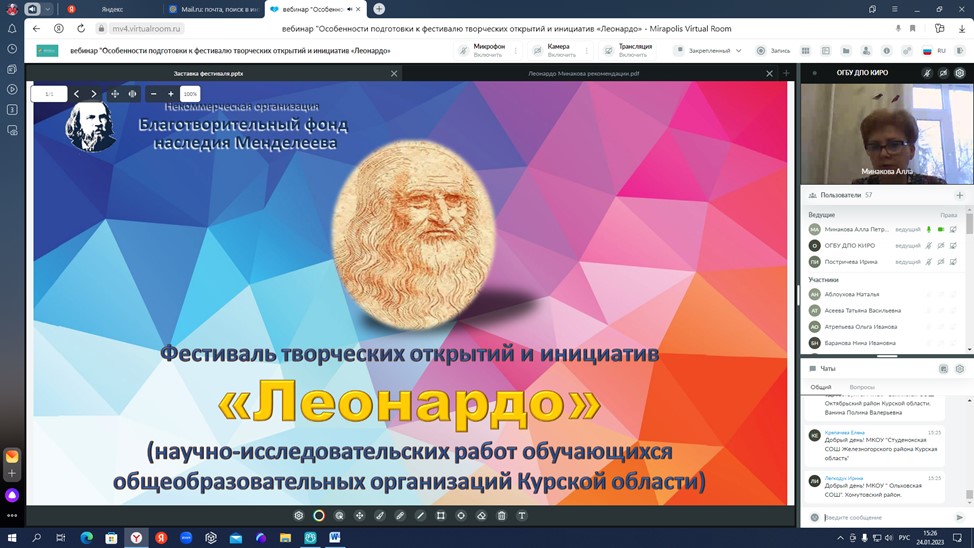Select the move tool in drawing toolbar
Viewport: 974px width, 548px height.
coord(360,516)
